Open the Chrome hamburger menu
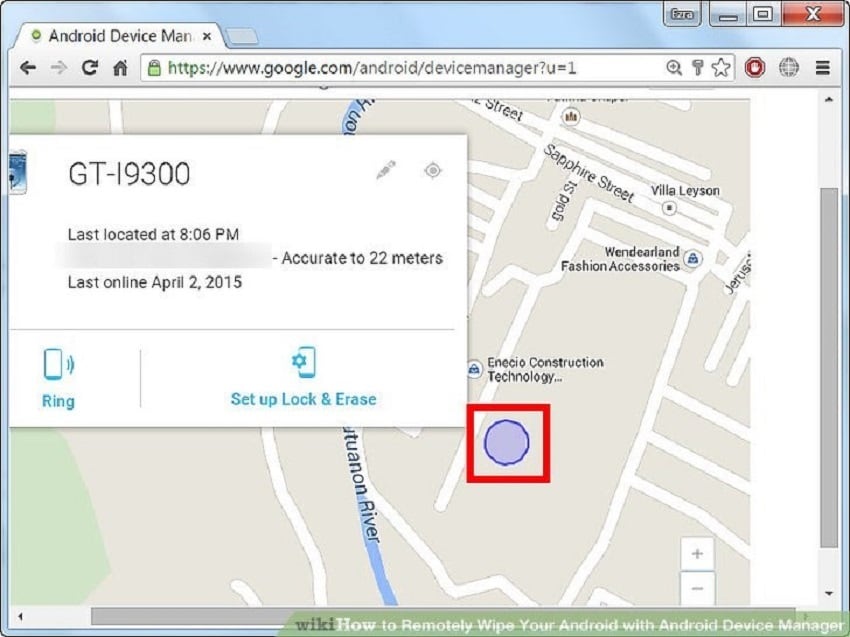This screenshot has width=850, height=637. coord(823,68)
